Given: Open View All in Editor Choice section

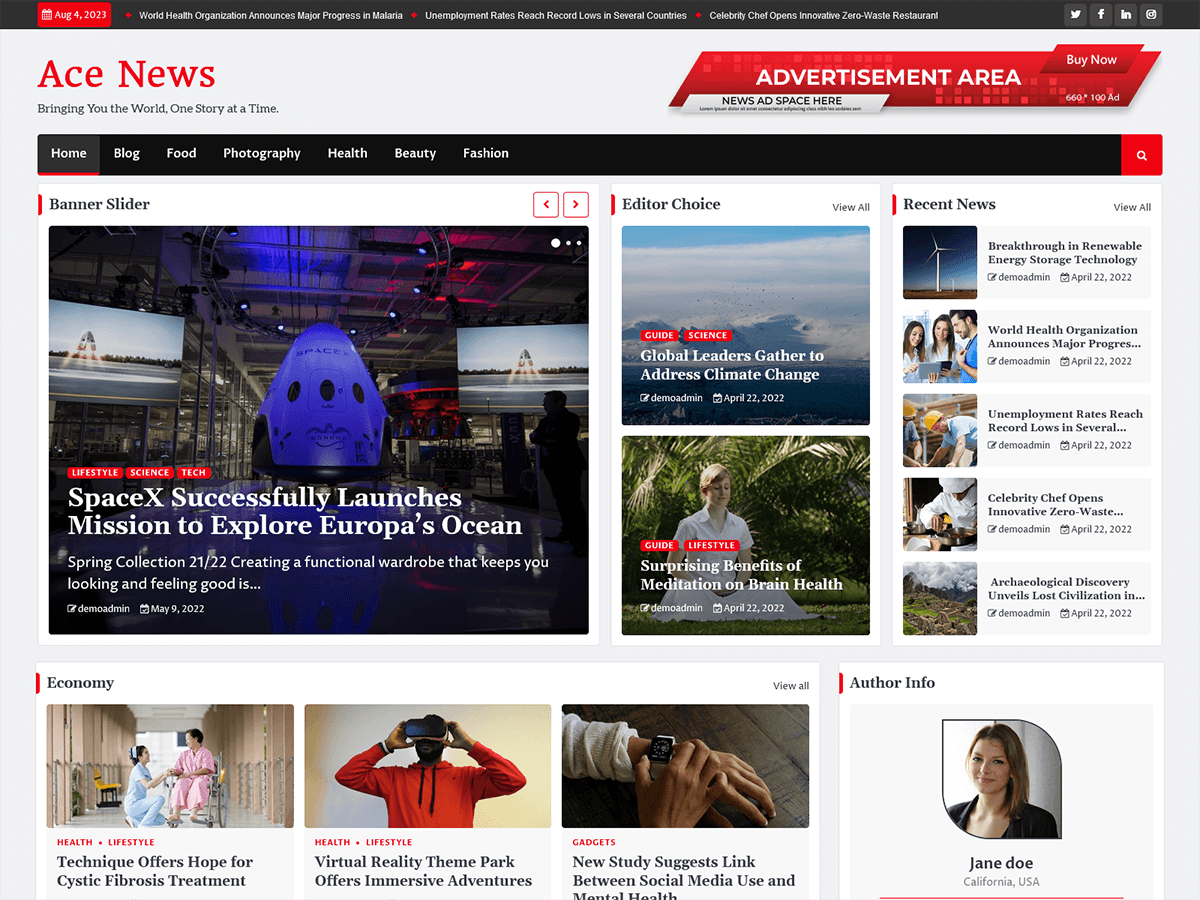Looking at the screenshot, I should point(851,207).
